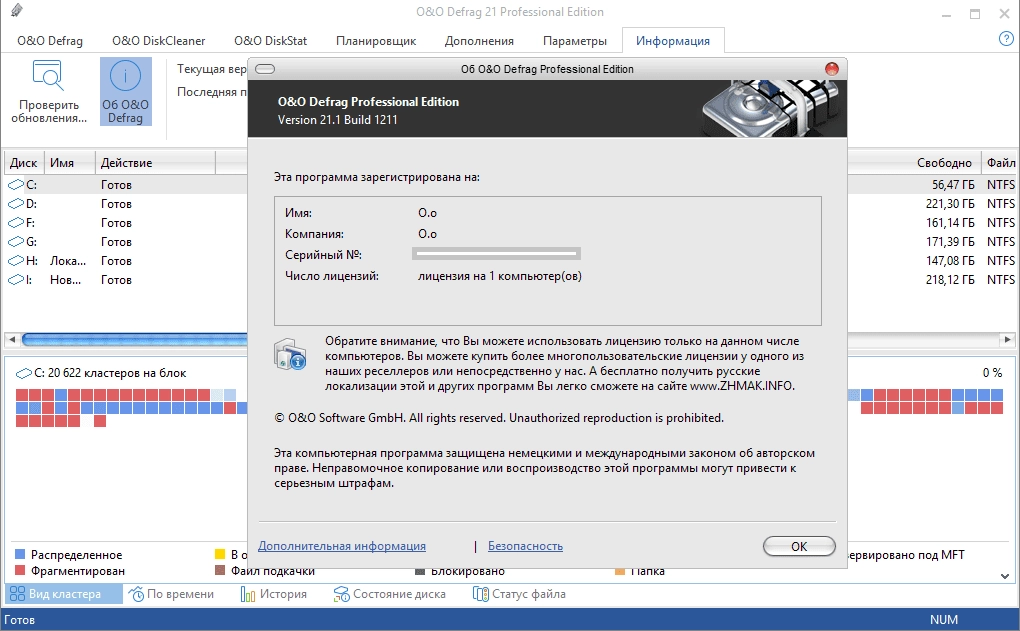1020x631 pixels.
Task: Click the disk cluster icon beside C: 20 622
Action: [23, 373]
